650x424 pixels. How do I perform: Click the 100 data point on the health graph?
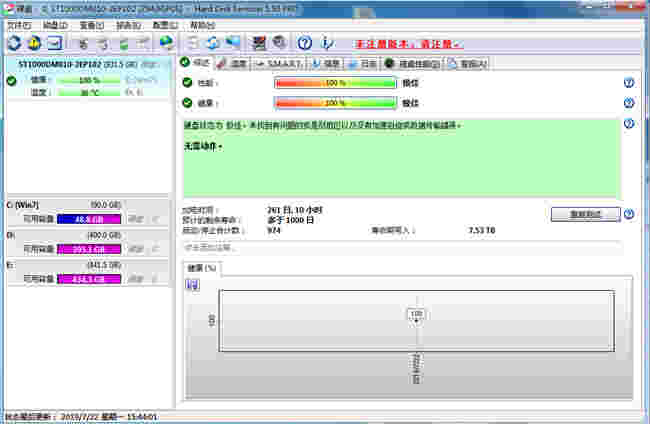pyautogui.click(x=417, y=314)
